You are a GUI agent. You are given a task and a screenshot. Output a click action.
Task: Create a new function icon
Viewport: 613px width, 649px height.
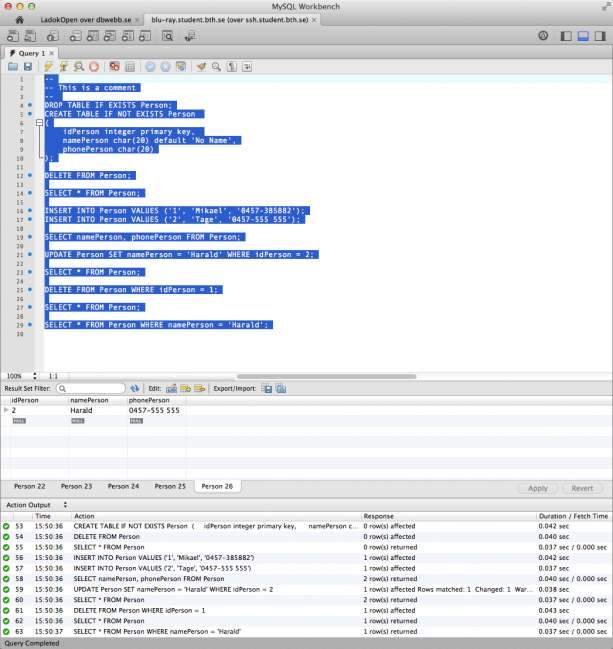point(145,36)
